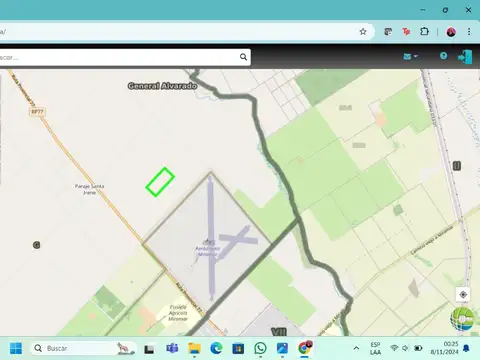Image resolution: width=480 pixels, height=360 pixels.
Task: Open the notifications bell in the tray
Action: pos(466,349)
